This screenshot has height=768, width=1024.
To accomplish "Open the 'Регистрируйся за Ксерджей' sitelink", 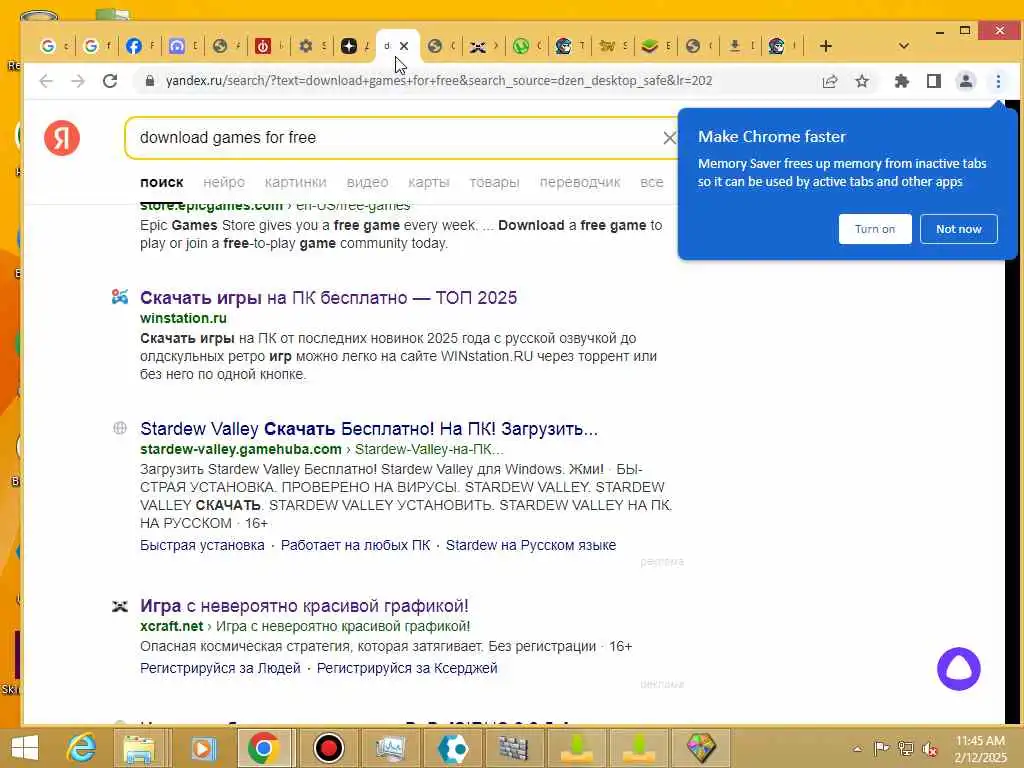I will (x=407, y=668).
